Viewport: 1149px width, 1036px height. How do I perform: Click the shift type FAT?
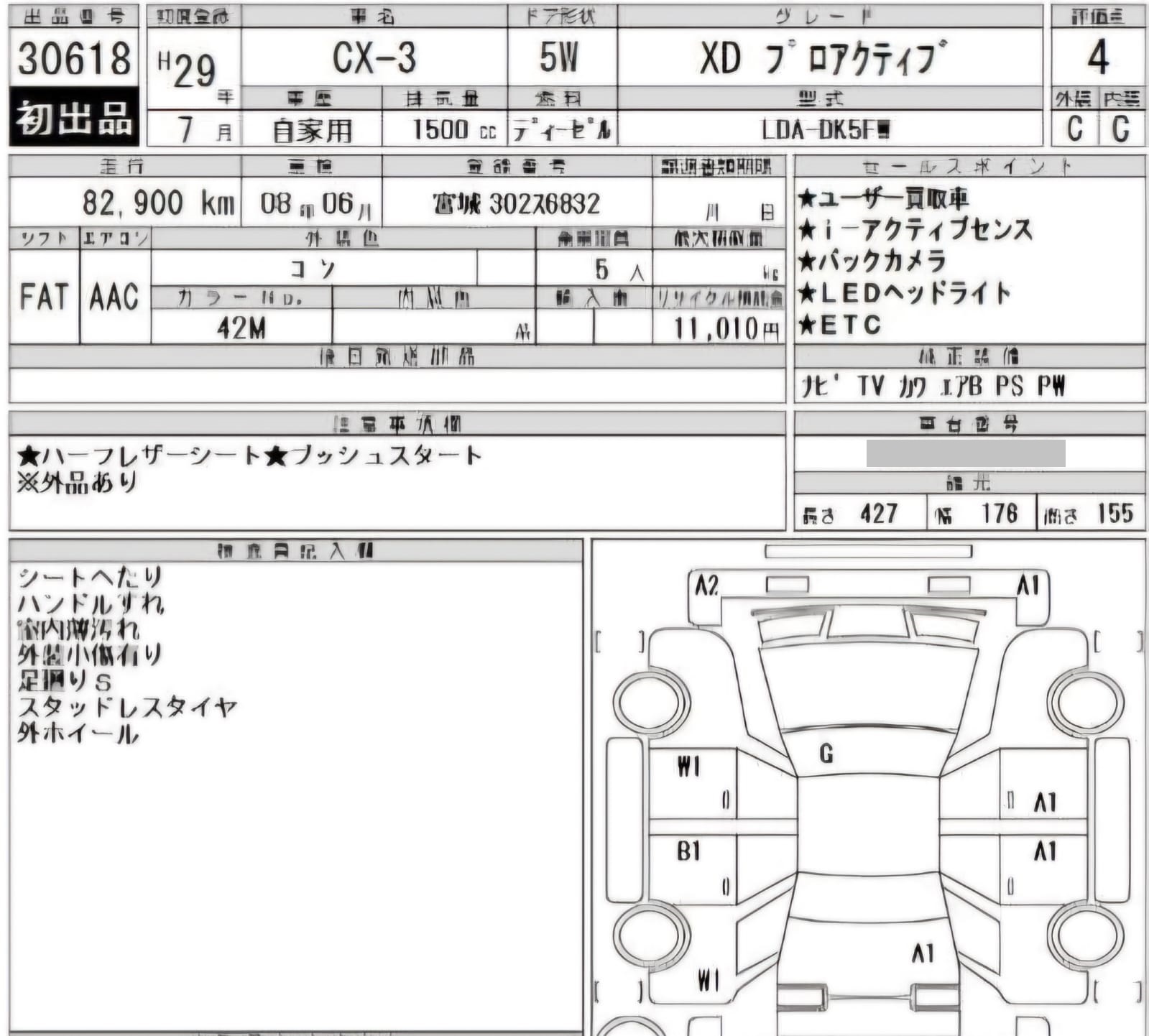(x=44, y=297)
